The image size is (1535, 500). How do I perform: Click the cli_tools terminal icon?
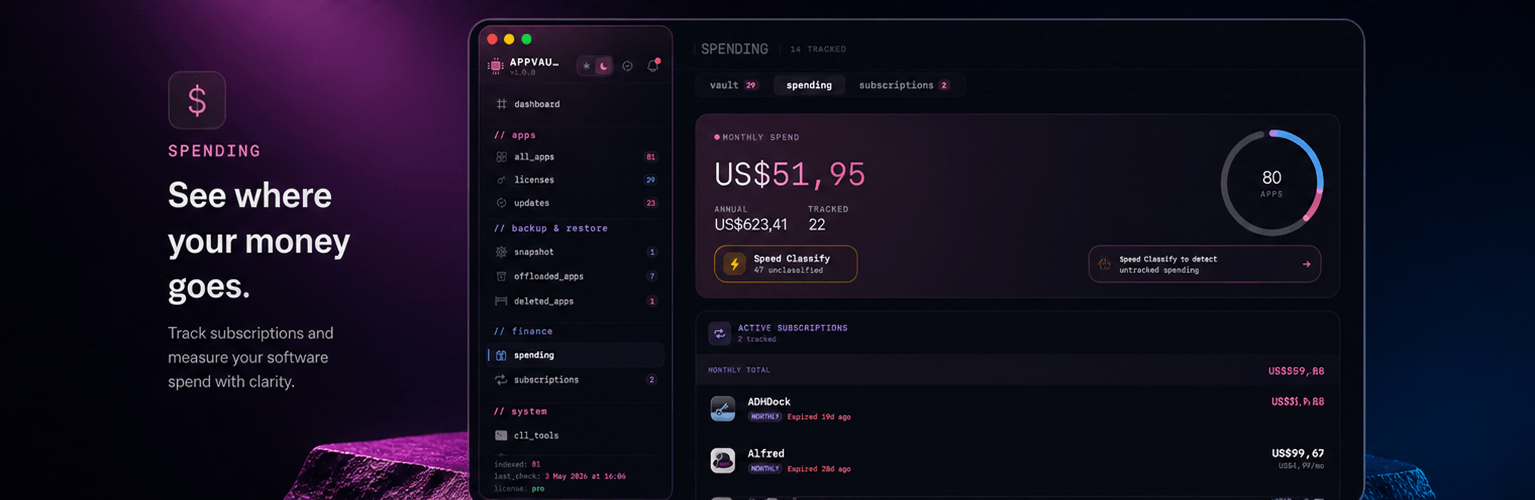click(502, 436)
